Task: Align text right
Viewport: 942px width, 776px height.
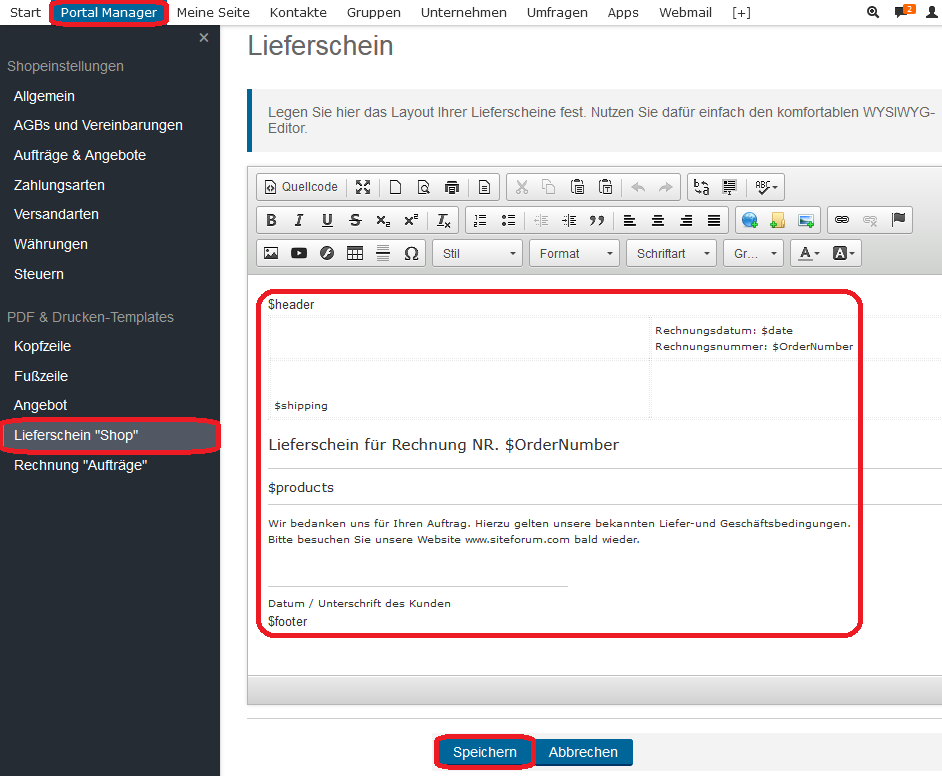Action: coord(686,220)
